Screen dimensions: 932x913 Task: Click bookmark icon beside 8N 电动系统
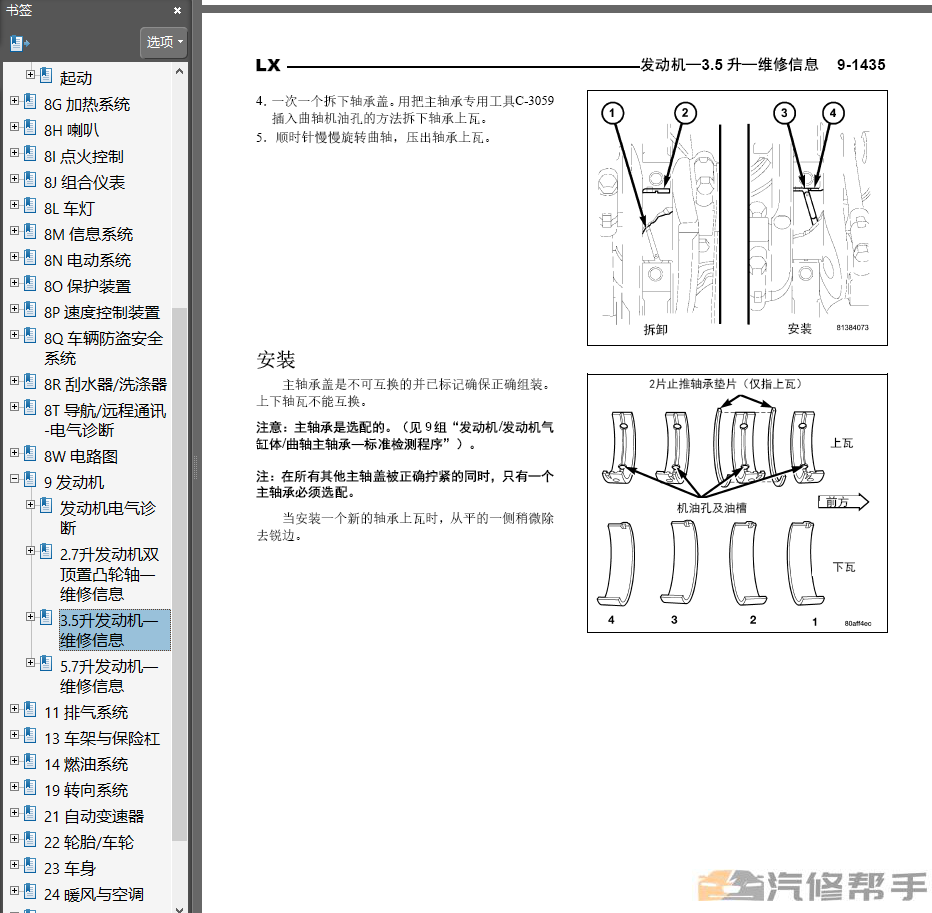tap(30, 257)
